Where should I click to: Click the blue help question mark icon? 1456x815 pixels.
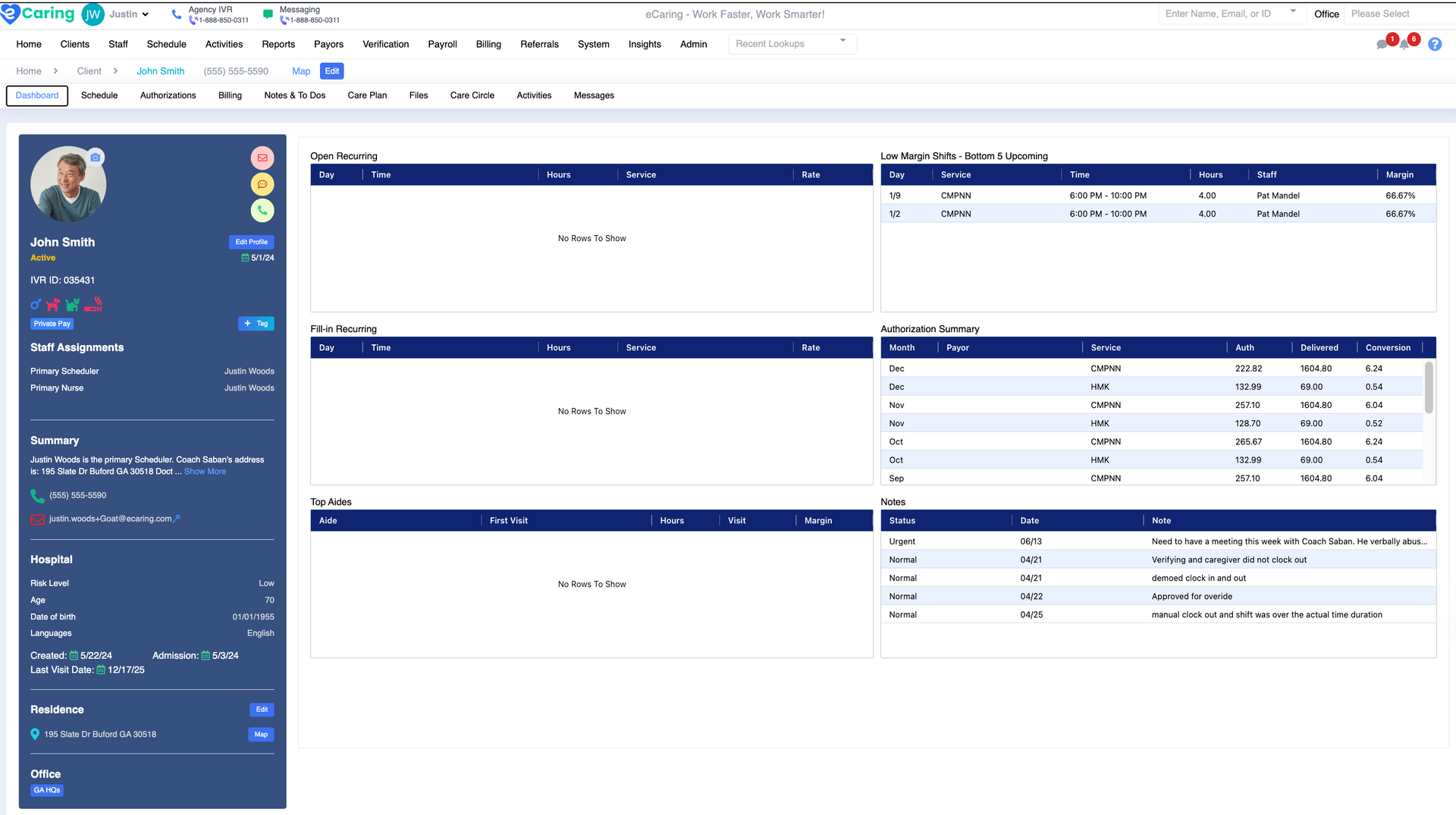tap(1435, 44)
